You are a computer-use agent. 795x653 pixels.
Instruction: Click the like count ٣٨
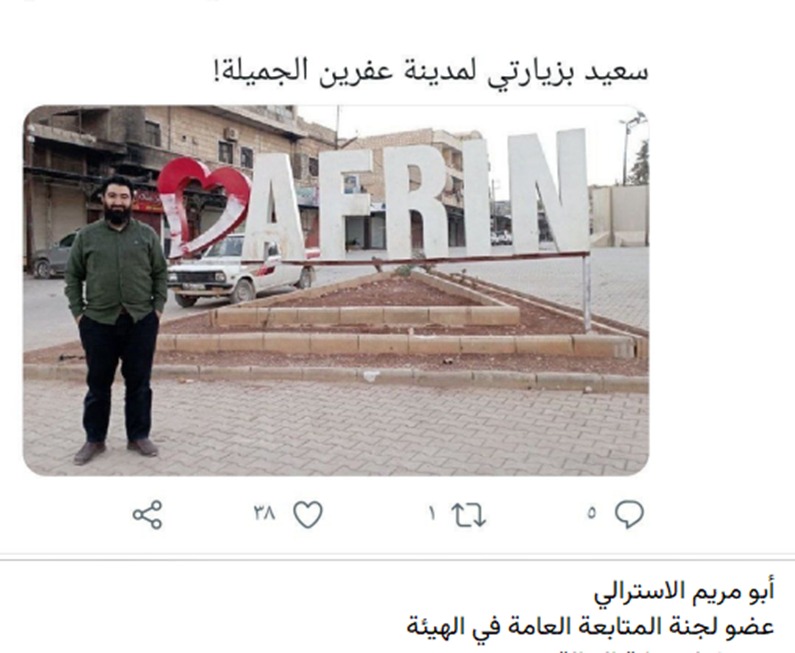pos(265,513)
